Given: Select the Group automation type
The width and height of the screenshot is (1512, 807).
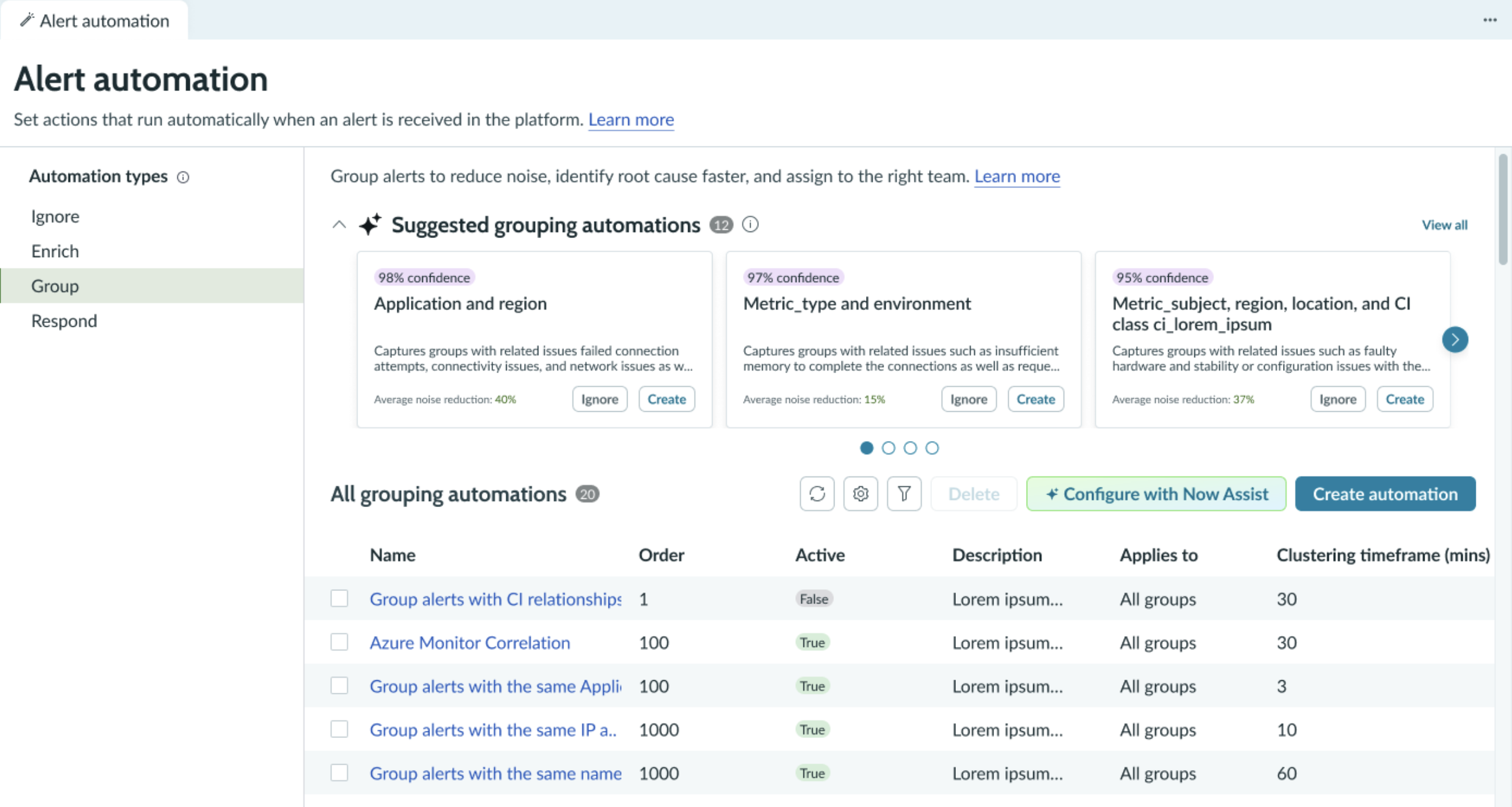Looking at the screenshot, I should coord(152,286).
